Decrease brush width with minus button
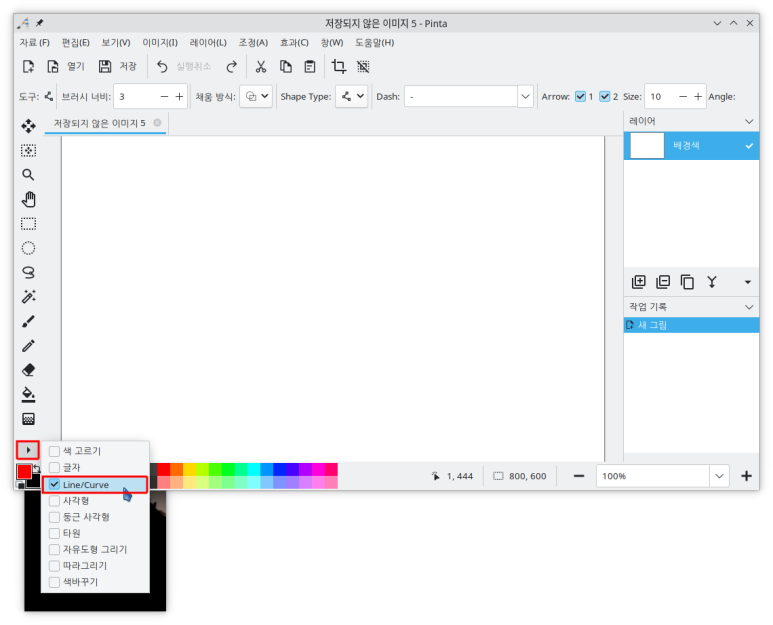Viewport: 773px width, 625px height. [164, 97]
